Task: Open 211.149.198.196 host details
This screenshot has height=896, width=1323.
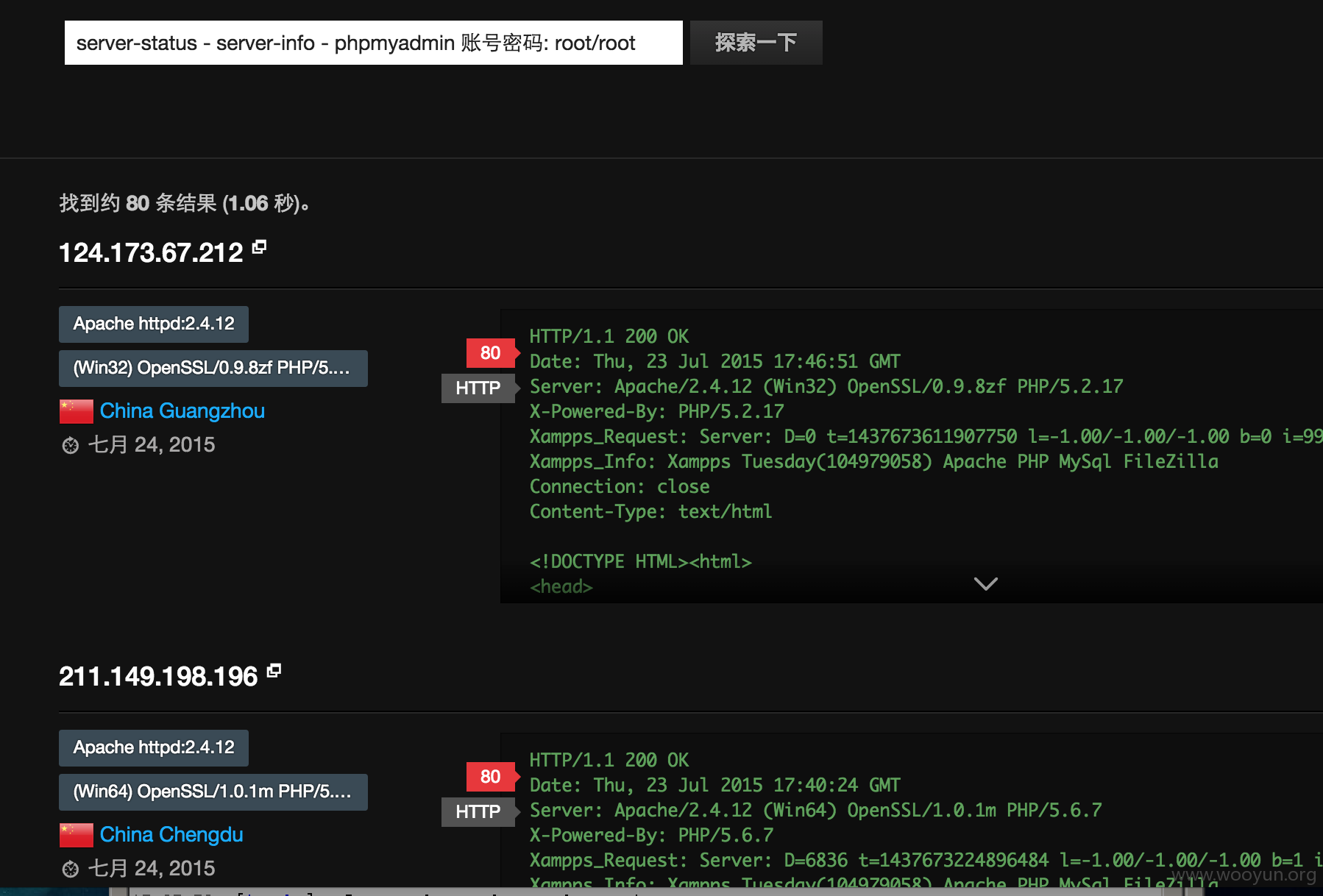Action: click(x=158, y=677)
